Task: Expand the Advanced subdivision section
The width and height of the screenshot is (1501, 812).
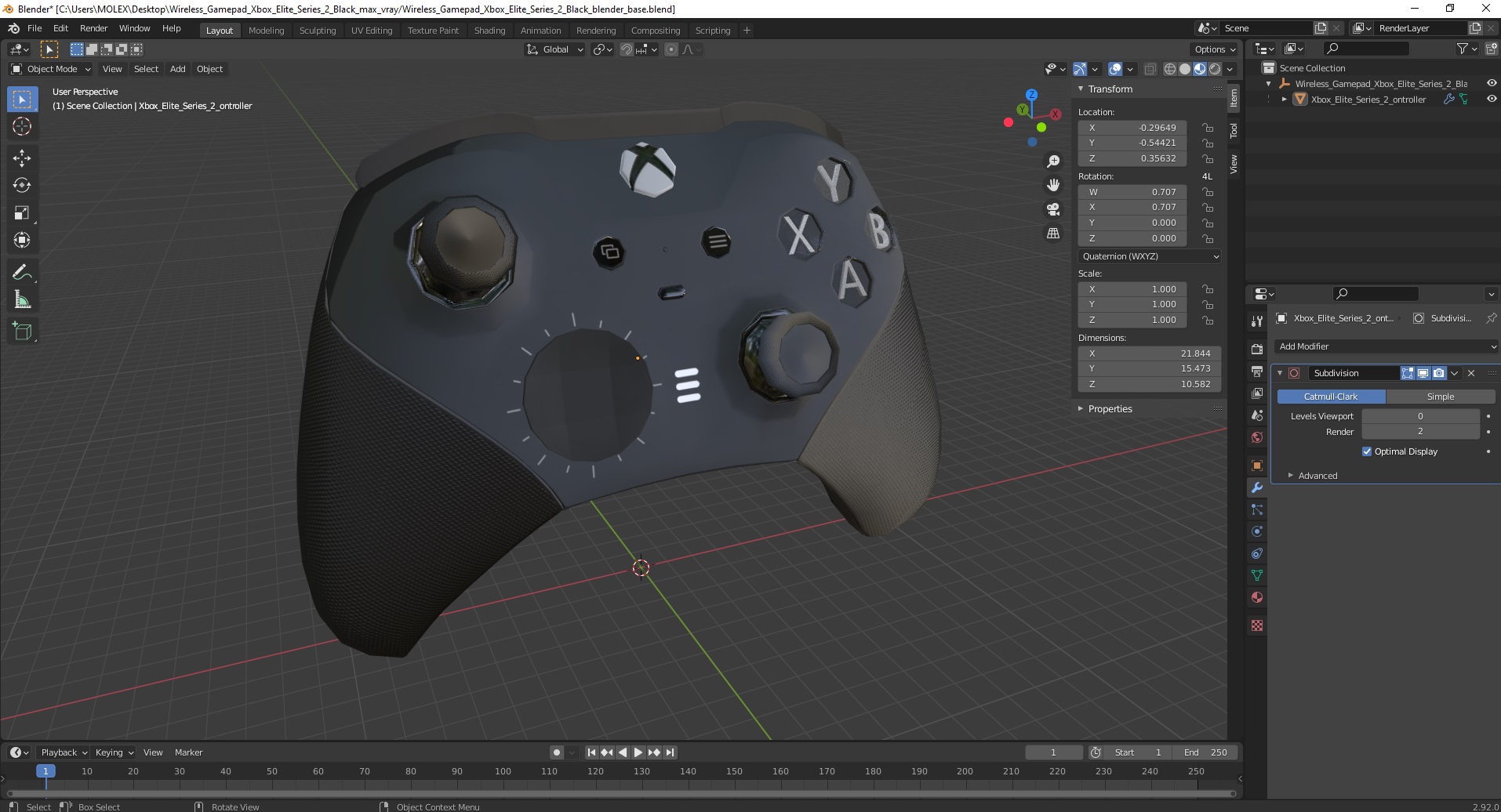Action: [1317, 476]
